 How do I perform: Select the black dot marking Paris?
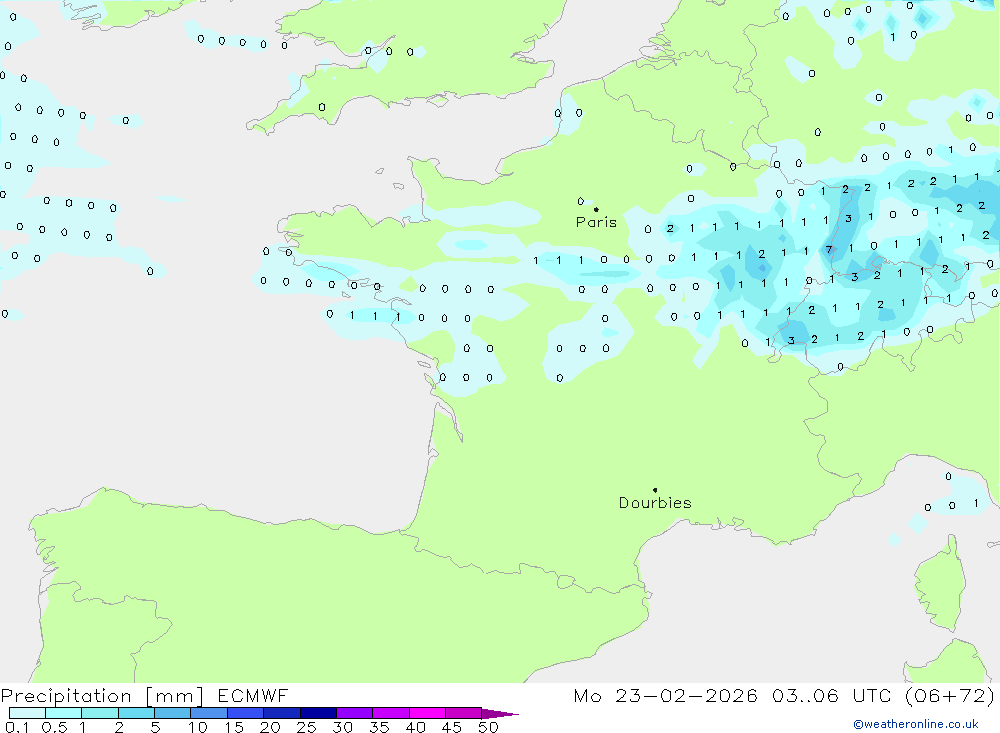596,209
